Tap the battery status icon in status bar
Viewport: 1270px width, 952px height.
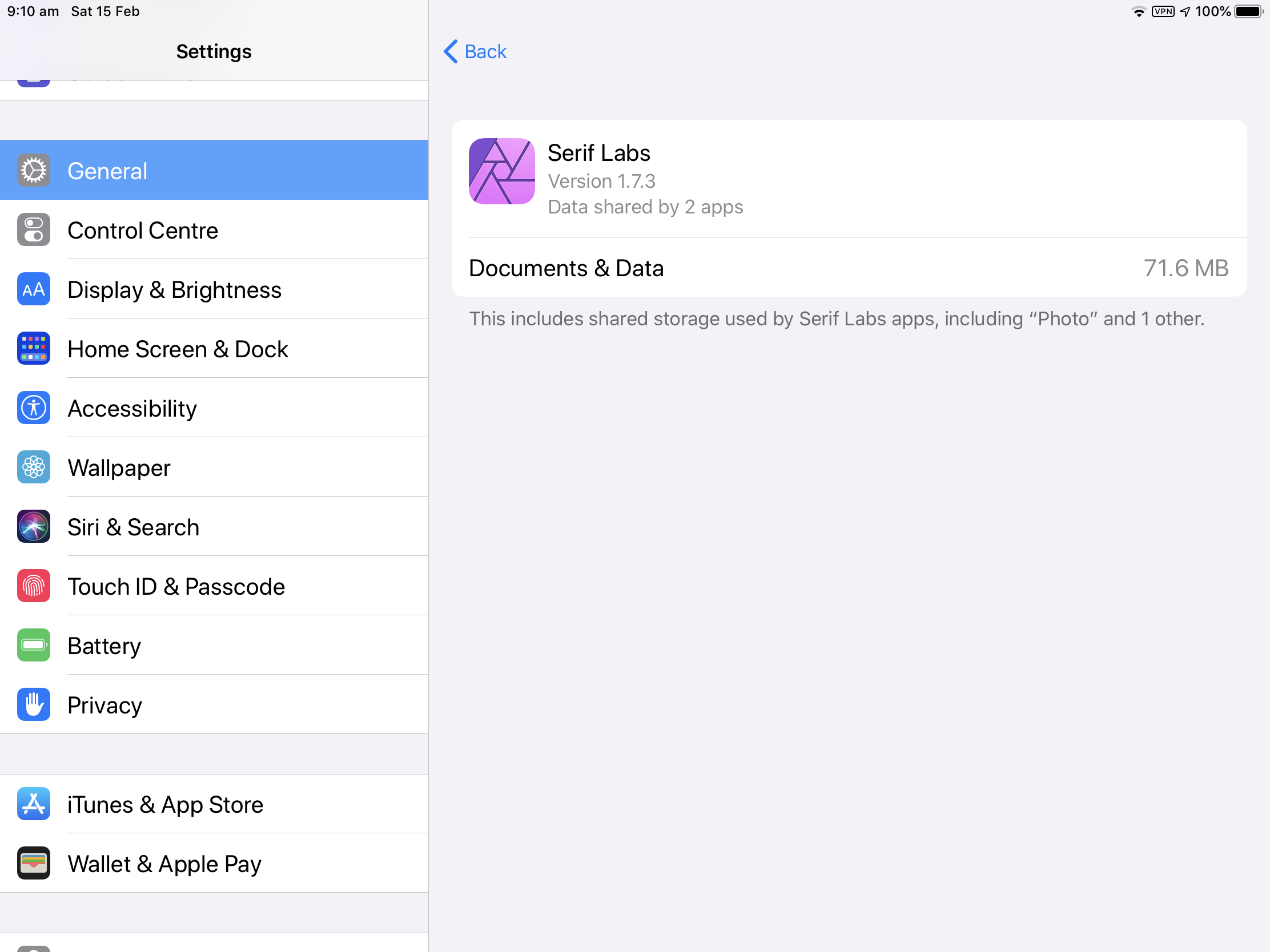pos(1249,11)
